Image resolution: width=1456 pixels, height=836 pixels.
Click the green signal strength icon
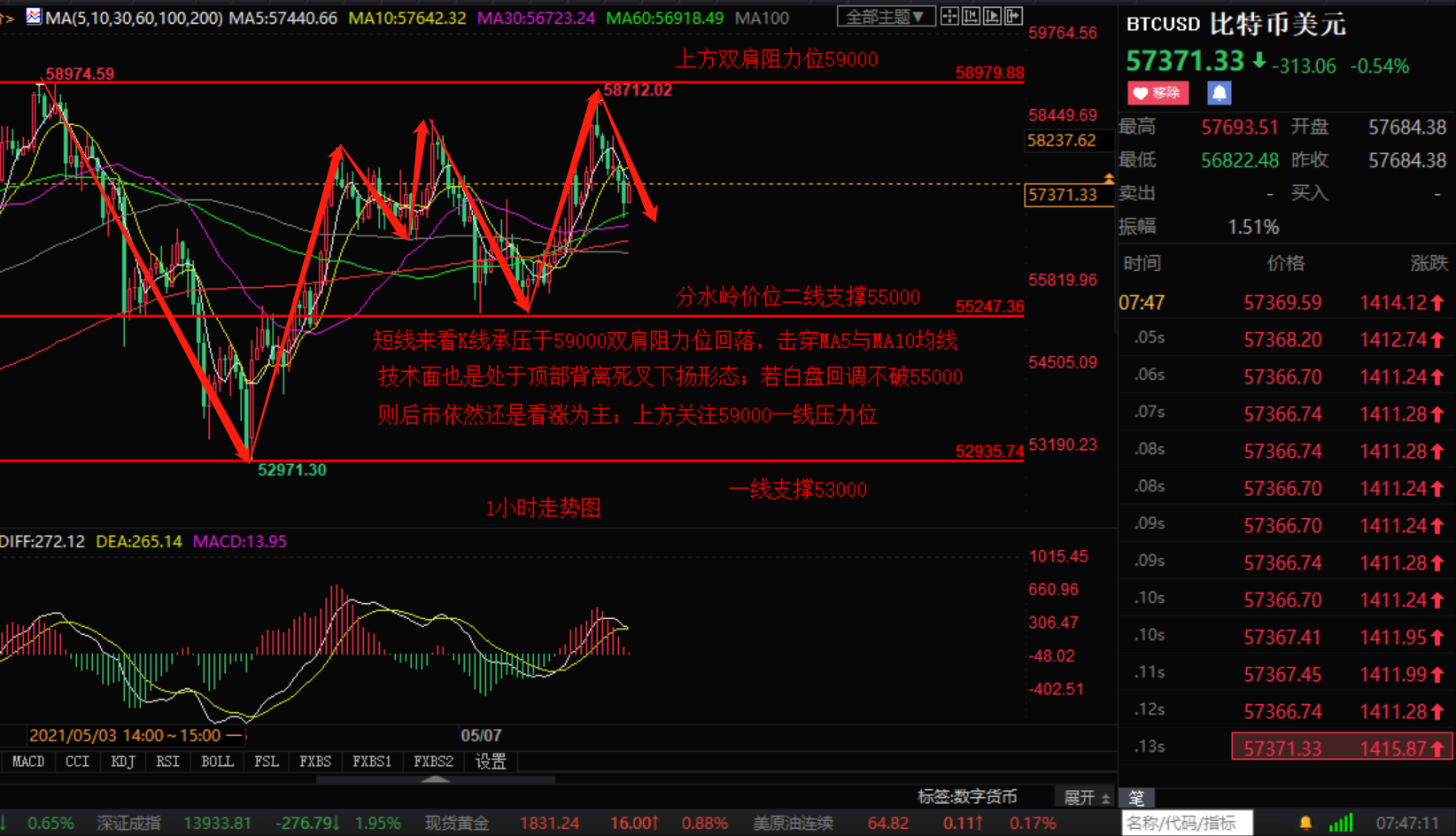click(1341, 824)
